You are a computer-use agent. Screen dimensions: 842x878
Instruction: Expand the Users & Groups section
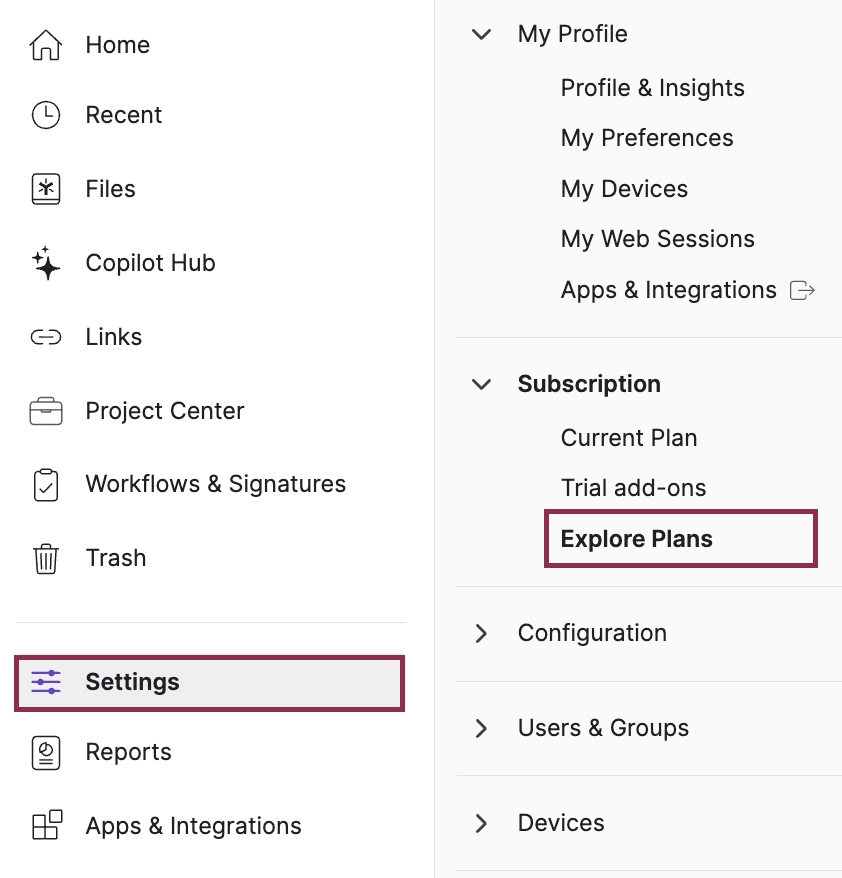click(482, 728)
